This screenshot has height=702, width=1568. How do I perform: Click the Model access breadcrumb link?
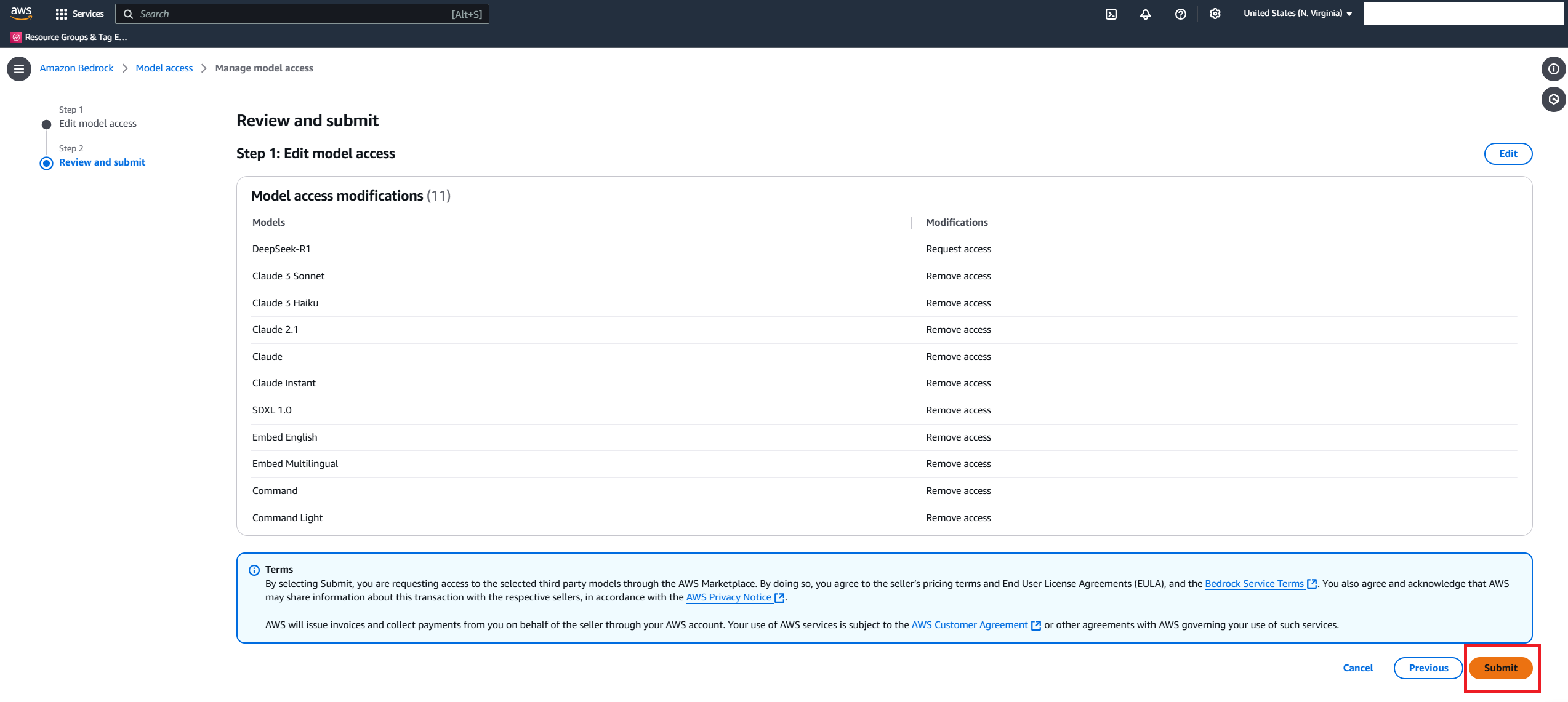tap(164, 68)
